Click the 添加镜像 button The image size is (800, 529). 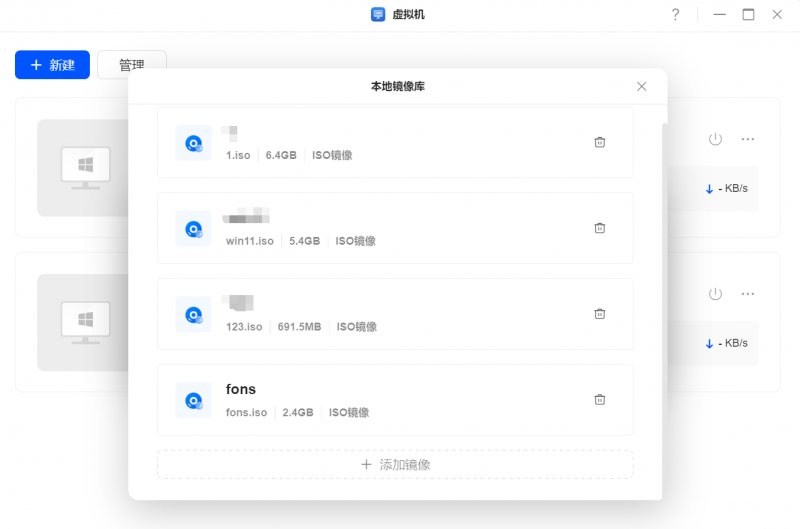pos(395,464)
